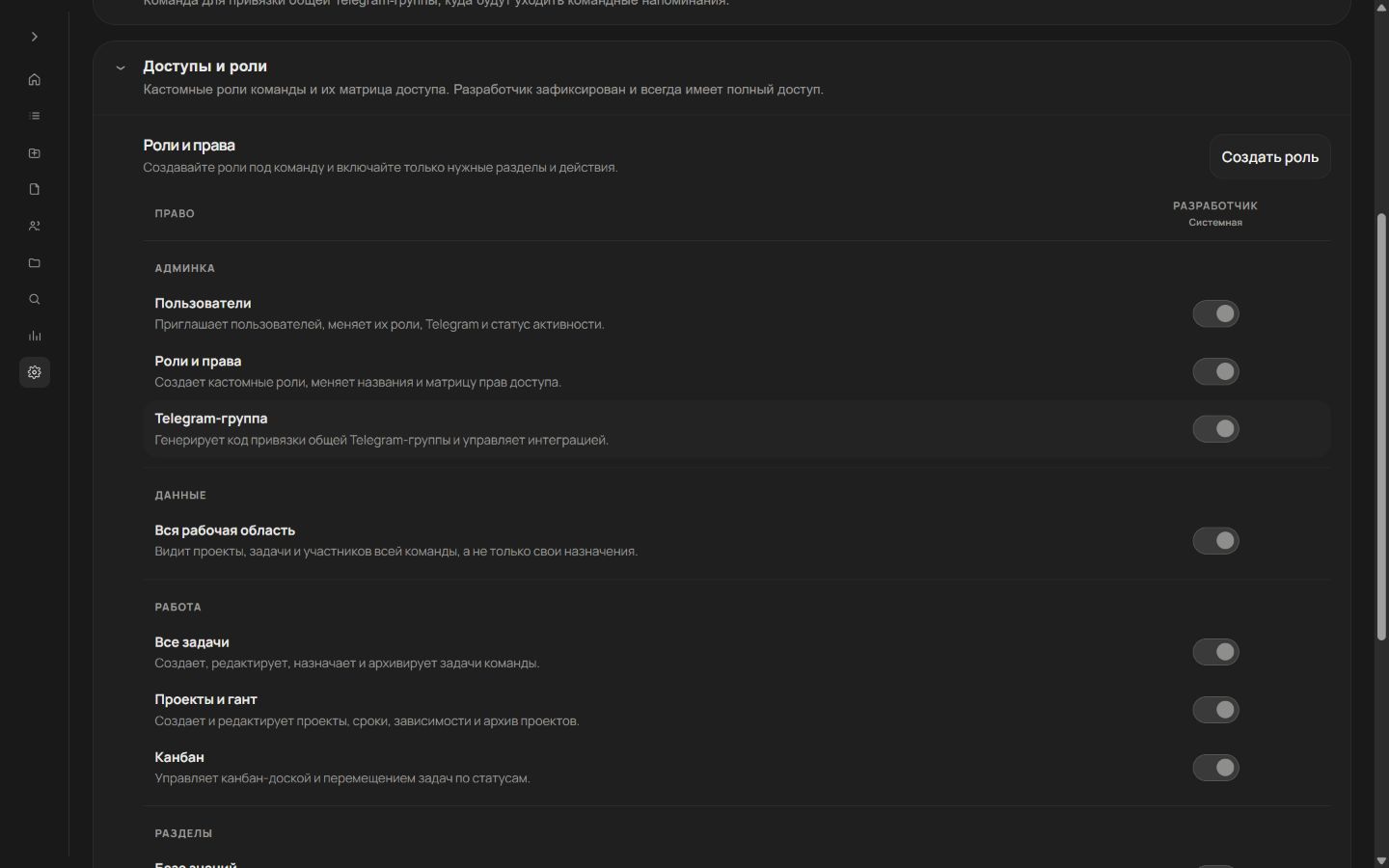Toggle the «Вся рабочая область» switch
Screen dimensions: 1389x868
point(1215,541)
